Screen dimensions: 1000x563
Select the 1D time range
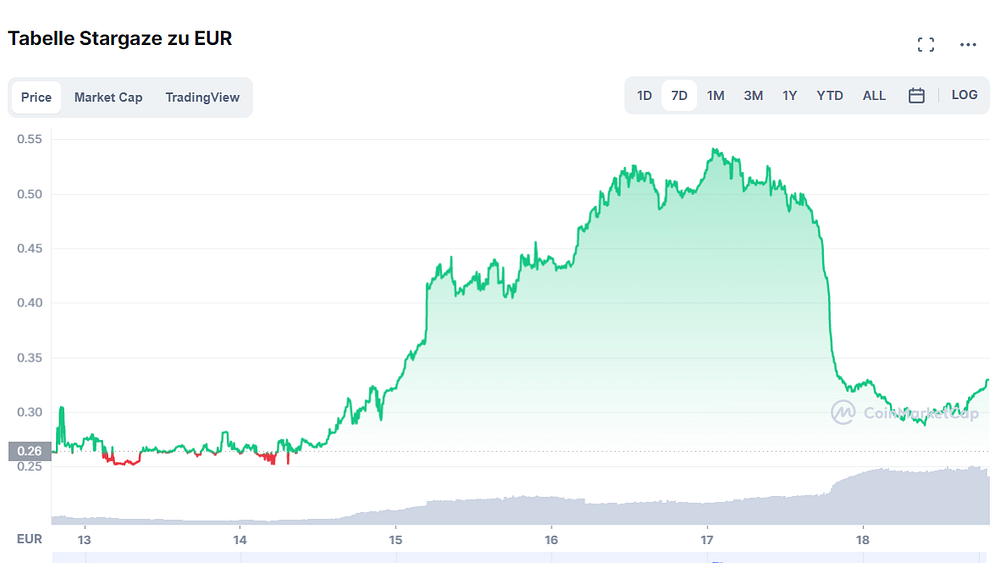(644, 96)
